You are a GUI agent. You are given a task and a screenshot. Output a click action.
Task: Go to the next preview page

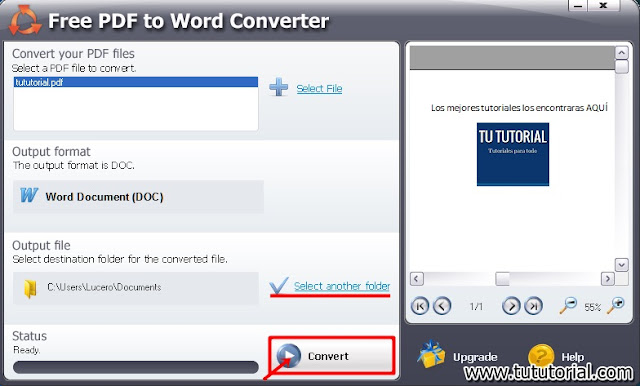point(511,306)
